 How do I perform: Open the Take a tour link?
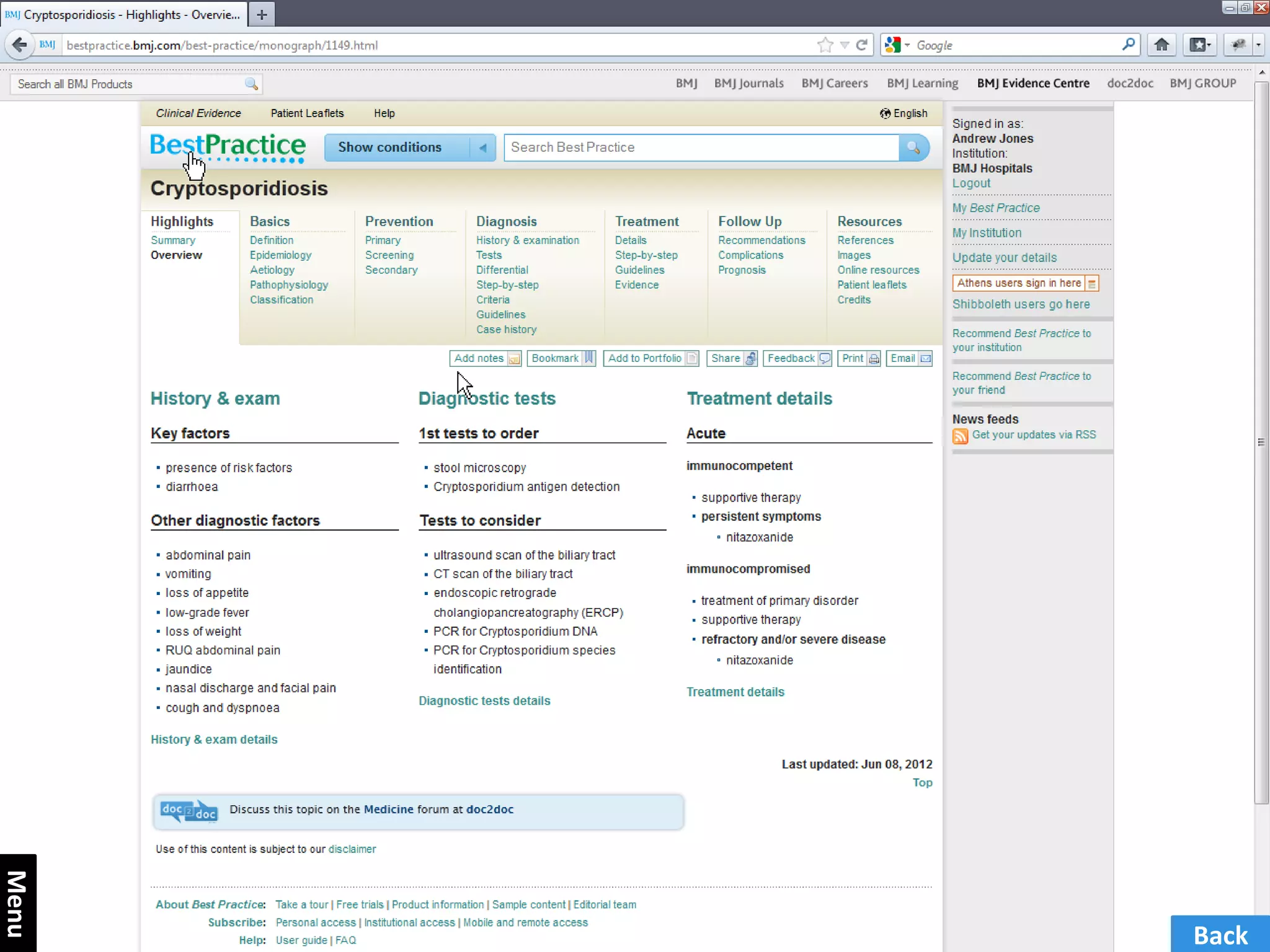301,905
